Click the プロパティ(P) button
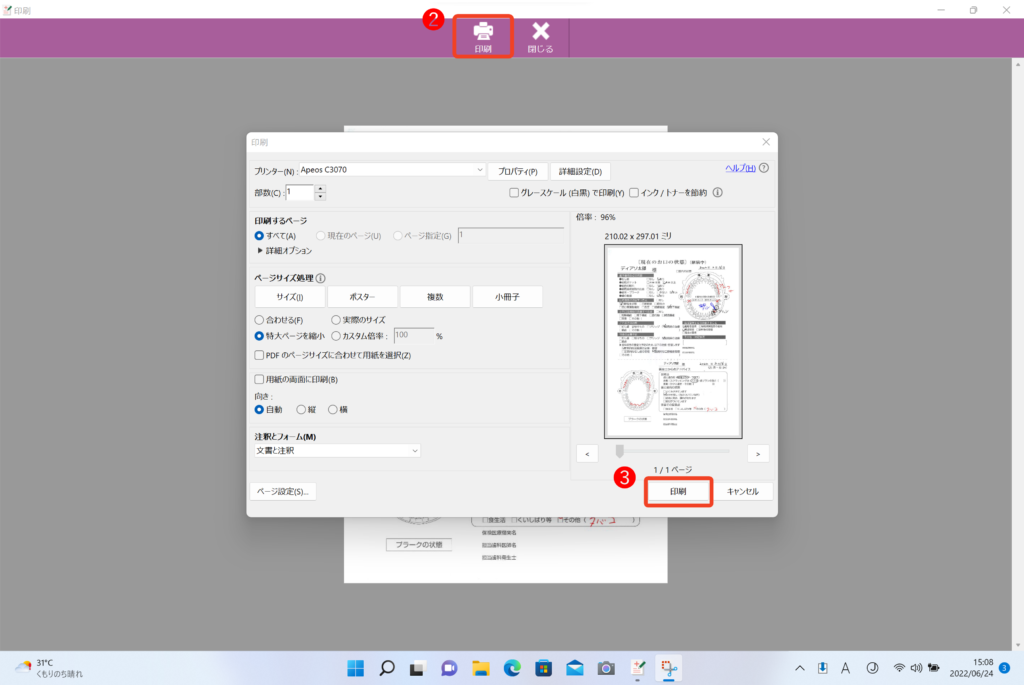The height and width of the screenshot is (685, 1024). pyautogui.click(x=518, y=171)
